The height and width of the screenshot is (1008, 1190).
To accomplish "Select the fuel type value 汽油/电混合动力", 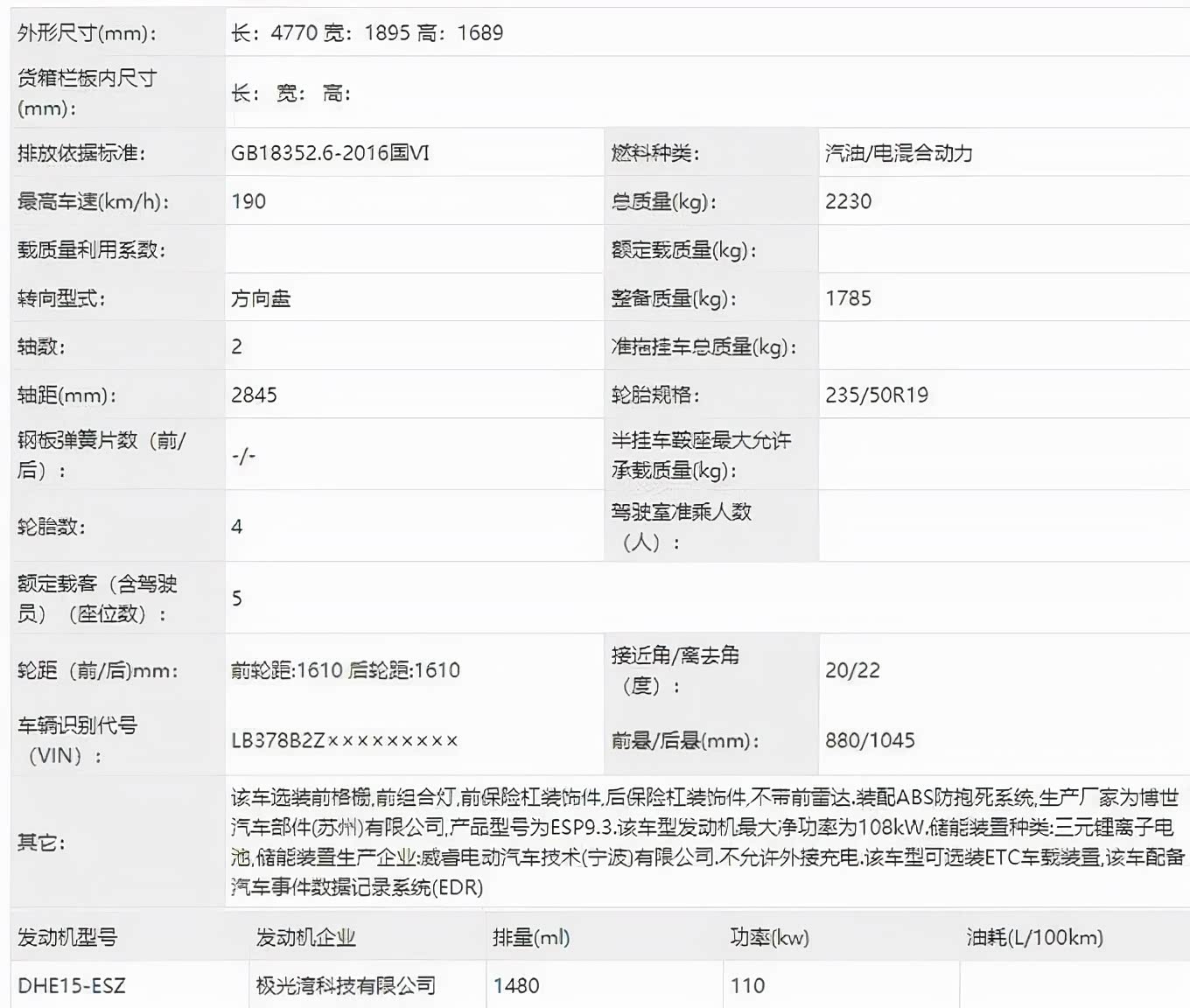I will (x=899, y=153).
